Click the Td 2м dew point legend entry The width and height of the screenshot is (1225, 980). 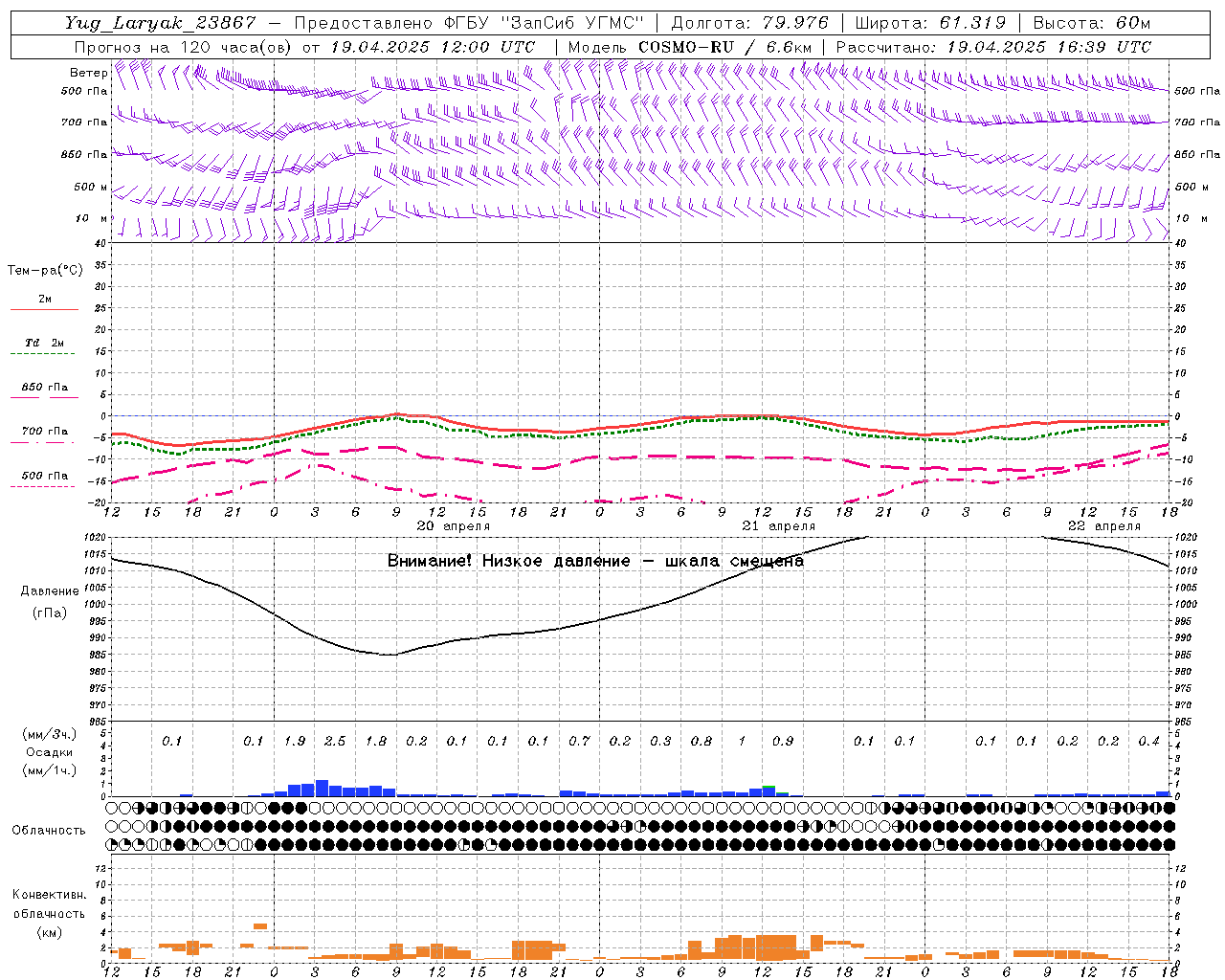[45, 343]
